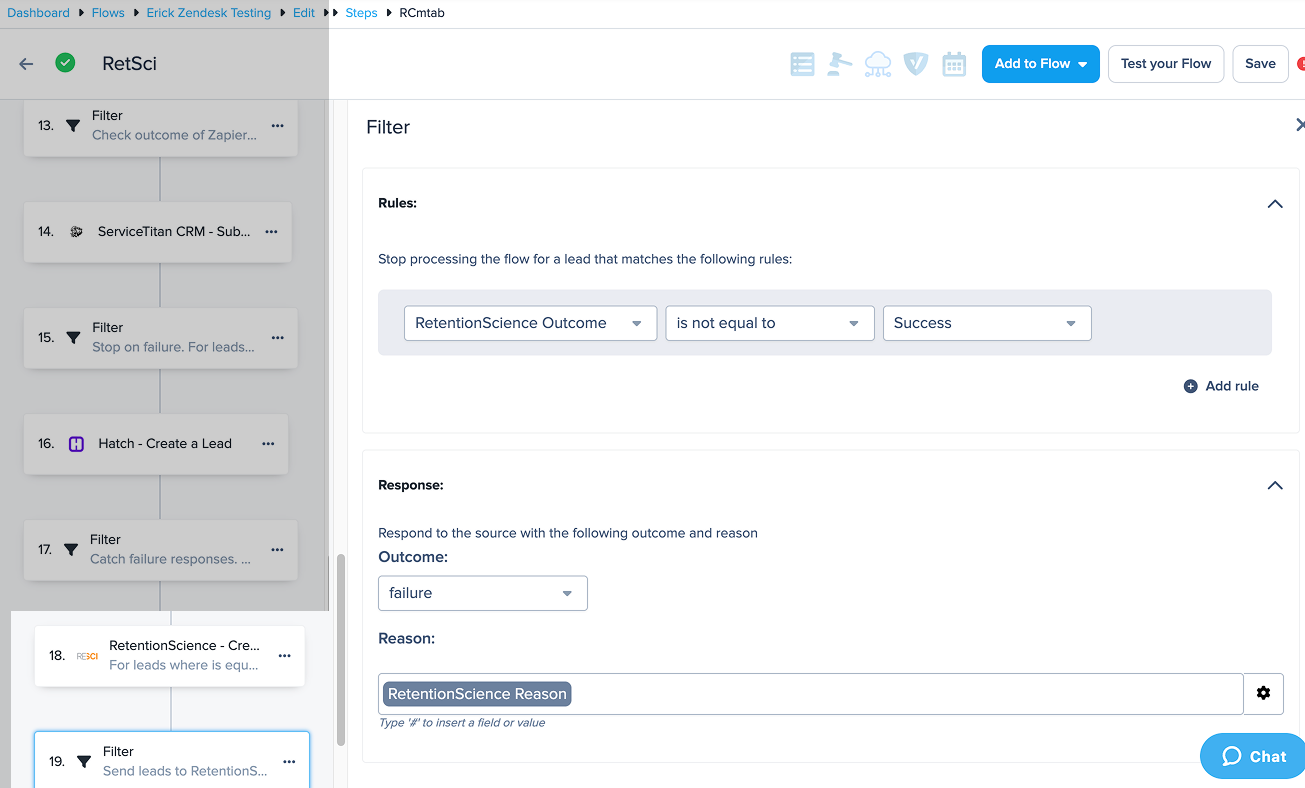Click the steps list vertical scrollbar

(341, 650)
